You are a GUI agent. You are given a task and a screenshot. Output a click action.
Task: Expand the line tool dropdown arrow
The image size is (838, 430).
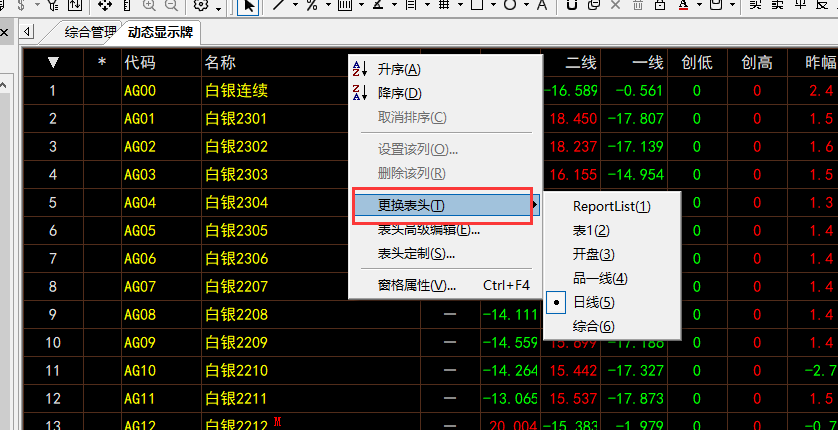click(294, 5)
